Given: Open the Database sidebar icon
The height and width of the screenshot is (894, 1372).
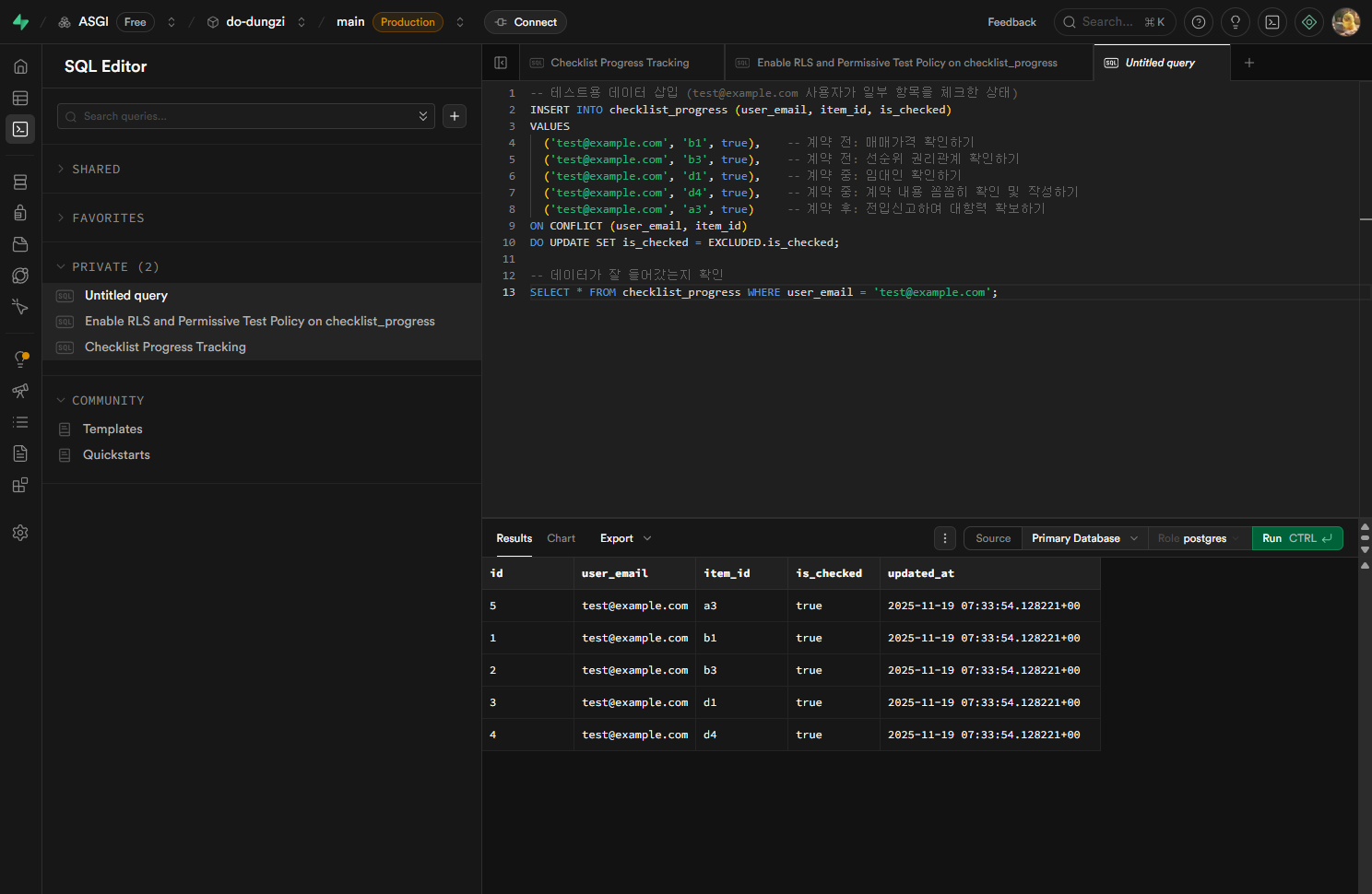Looking at the screenshot, I should point(20,182).
